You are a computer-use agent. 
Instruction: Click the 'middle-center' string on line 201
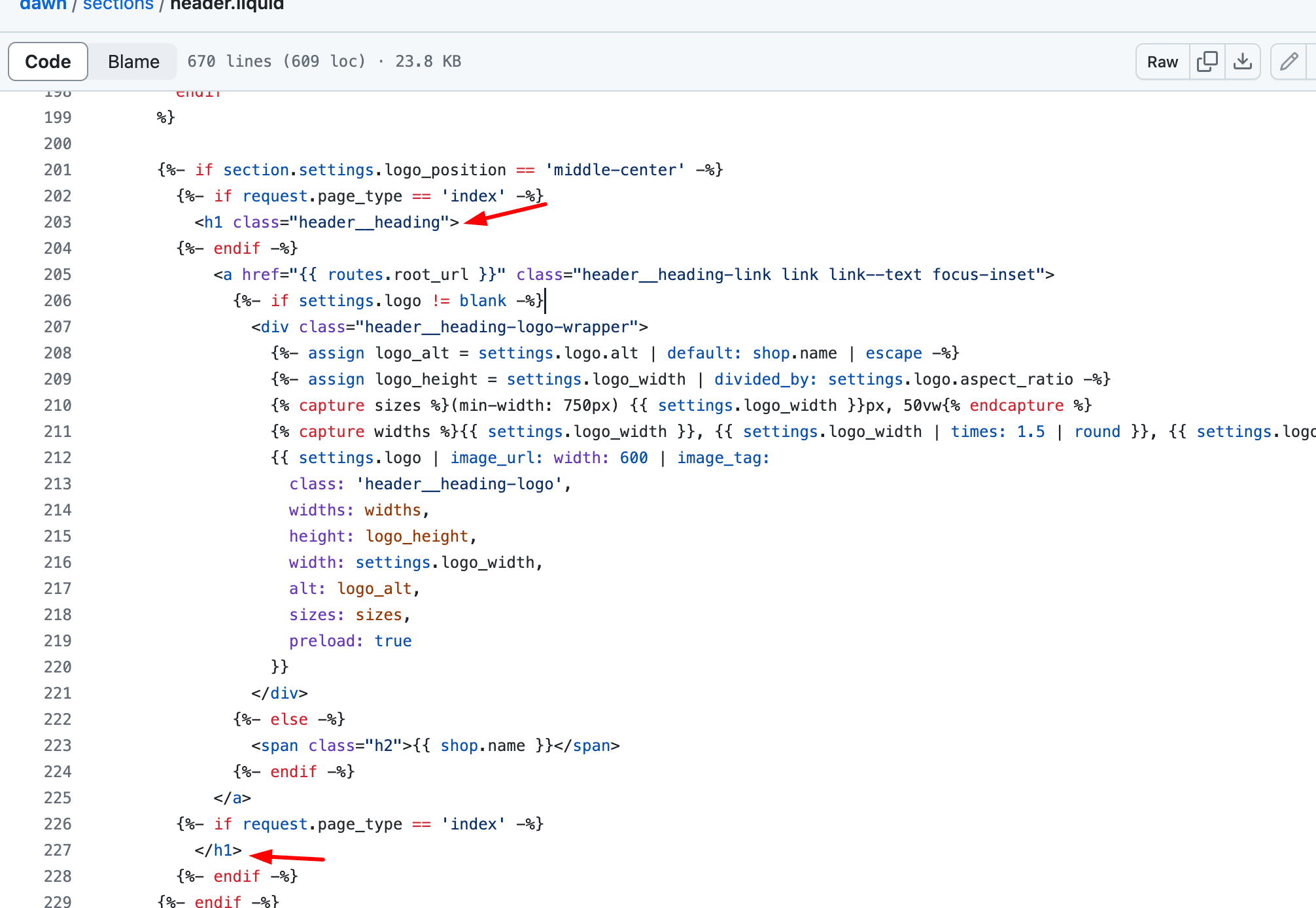pyautogui.click(x=615, y=170)
